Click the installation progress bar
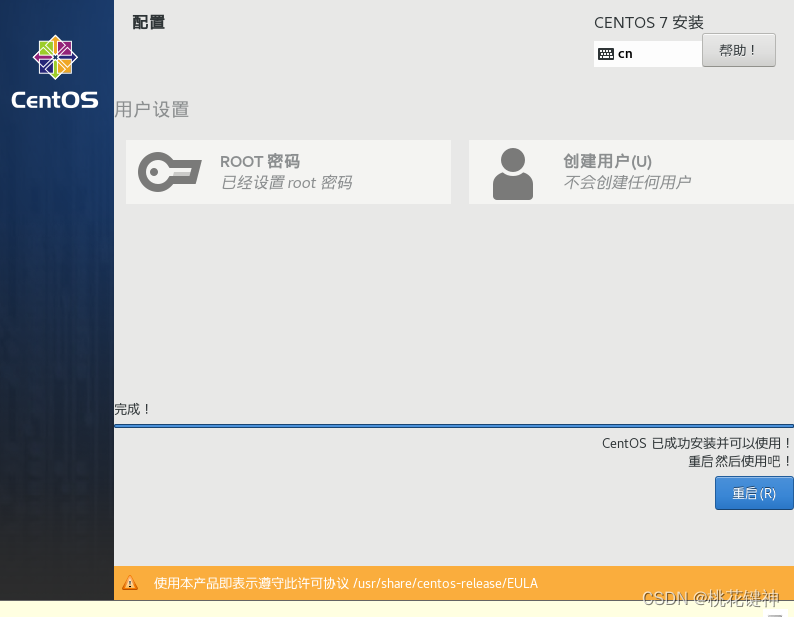Image resolution: width=794 pixels, height=617 pixels. [454, 426]
